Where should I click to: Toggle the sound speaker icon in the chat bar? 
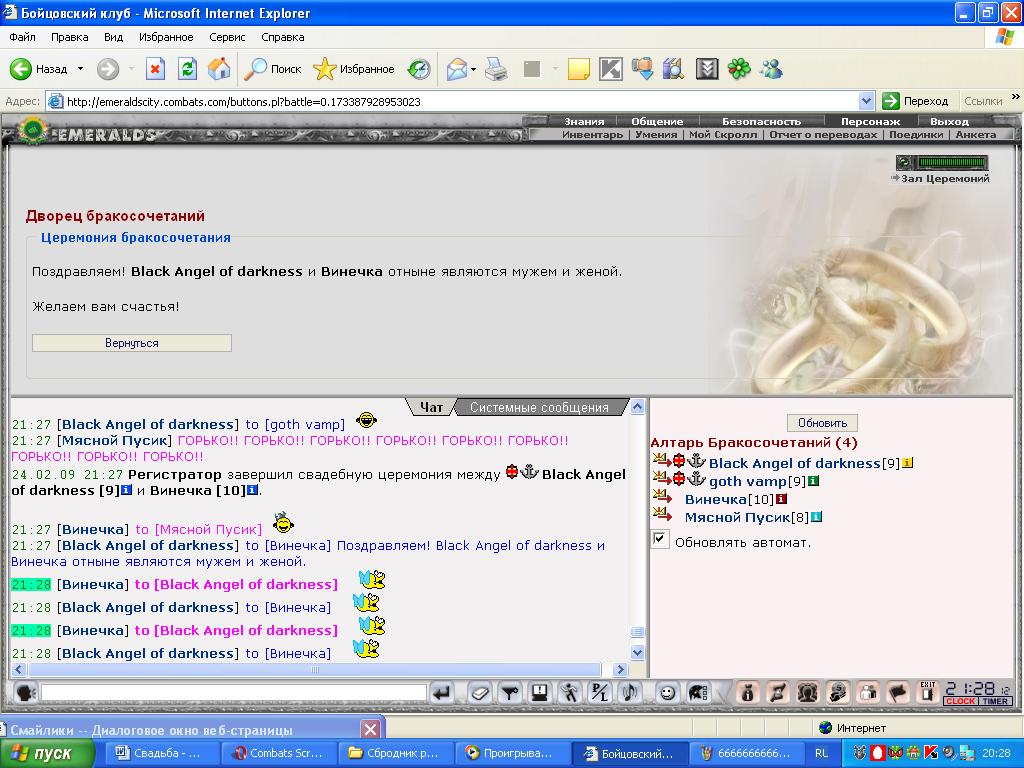[x=630, y=692]
